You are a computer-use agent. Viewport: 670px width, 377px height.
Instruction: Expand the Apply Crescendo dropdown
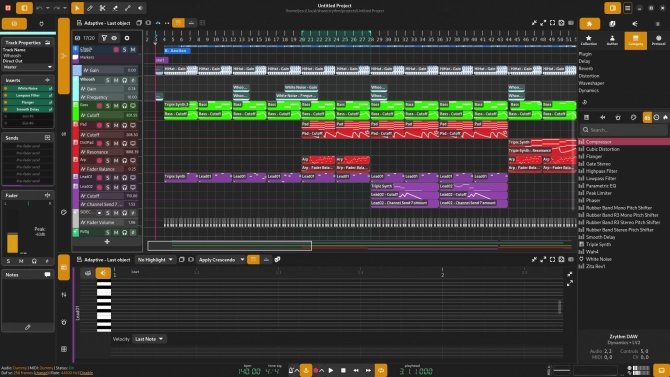(221, 259)
